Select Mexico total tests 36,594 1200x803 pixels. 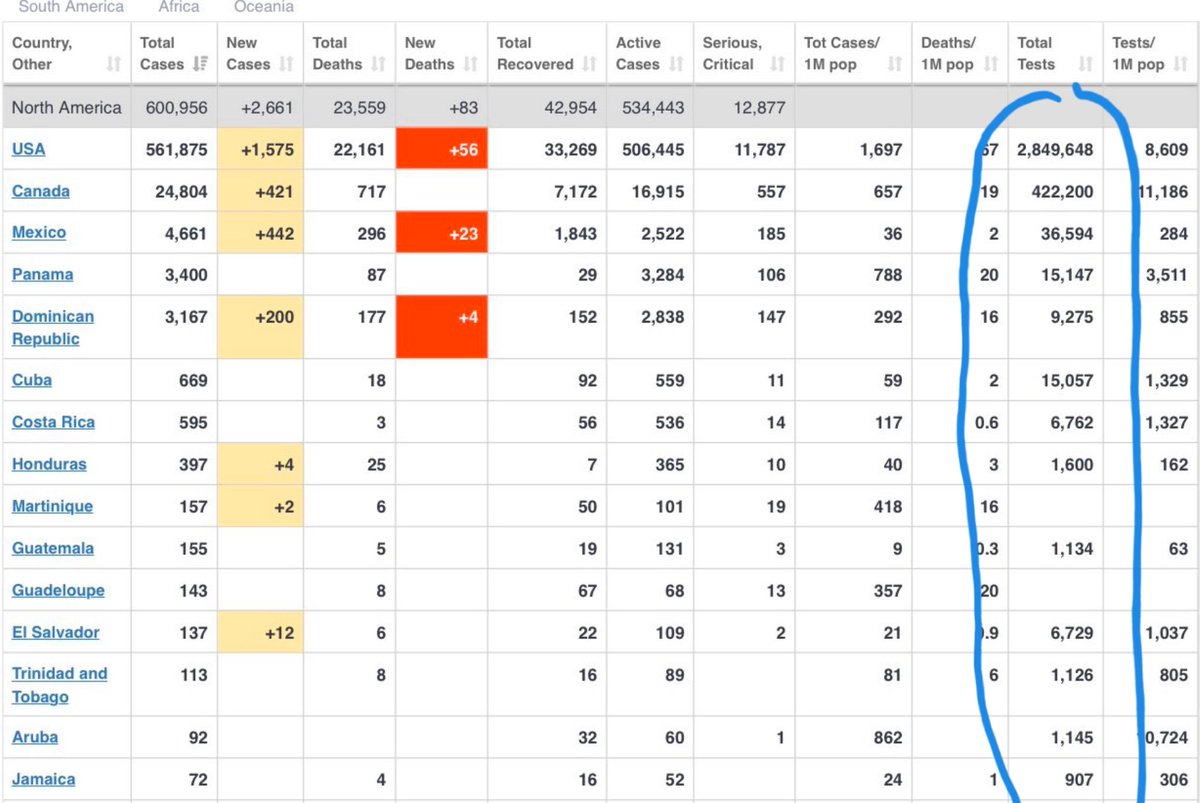pos(1069,234)
